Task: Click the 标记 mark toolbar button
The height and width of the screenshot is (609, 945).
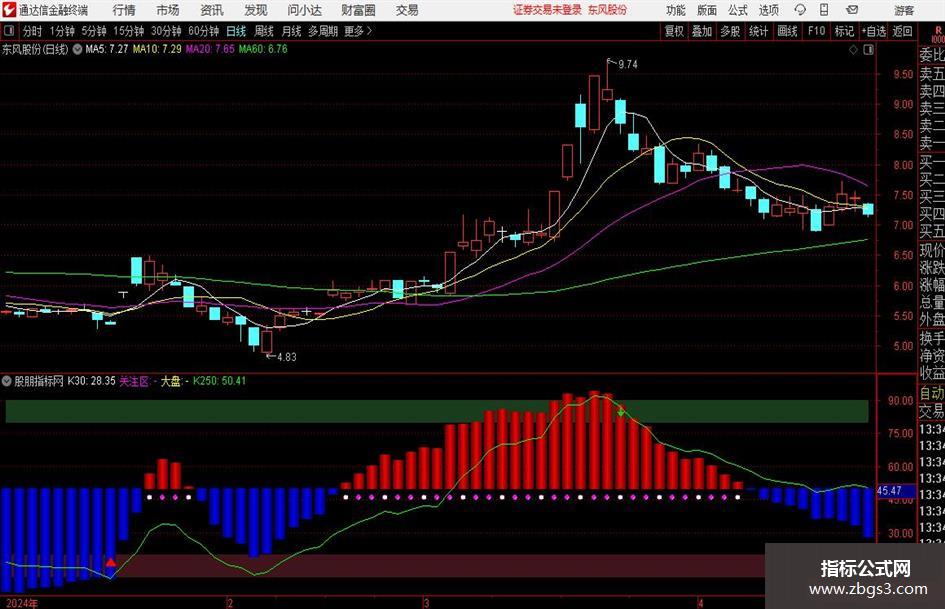Action: pos(844,31)
